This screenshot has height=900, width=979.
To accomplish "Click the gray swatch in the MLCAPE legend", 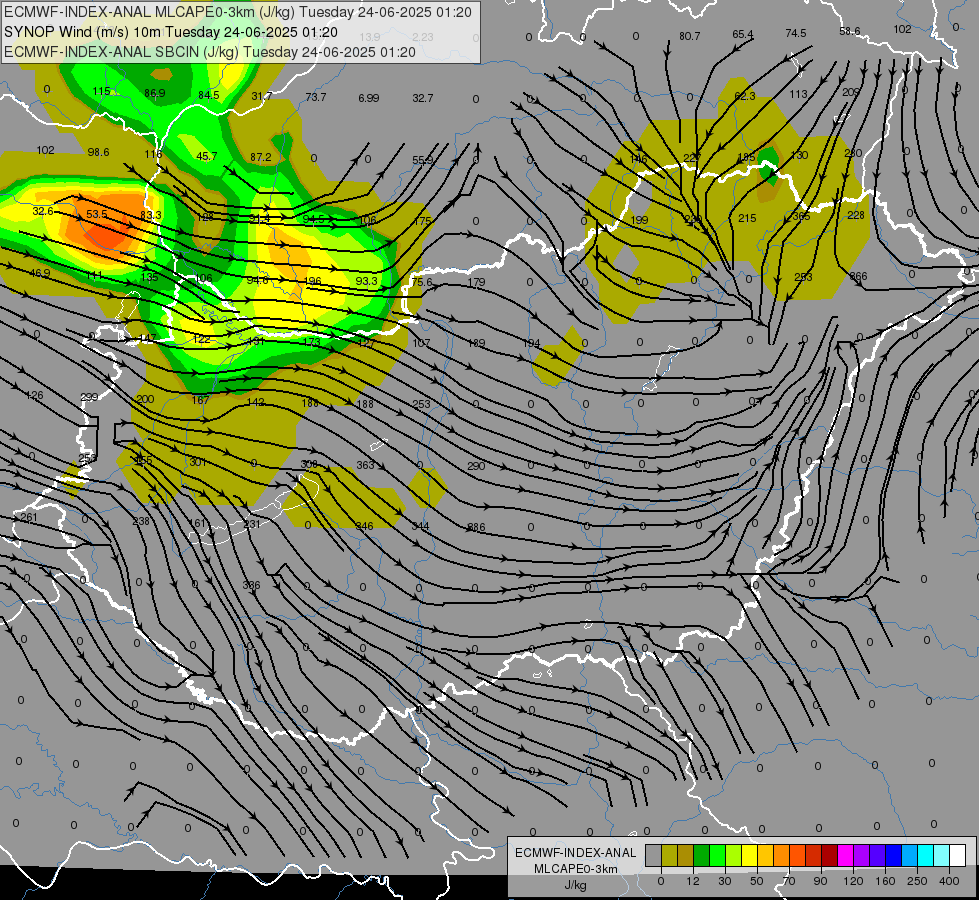I will click(x=654, y=855).
